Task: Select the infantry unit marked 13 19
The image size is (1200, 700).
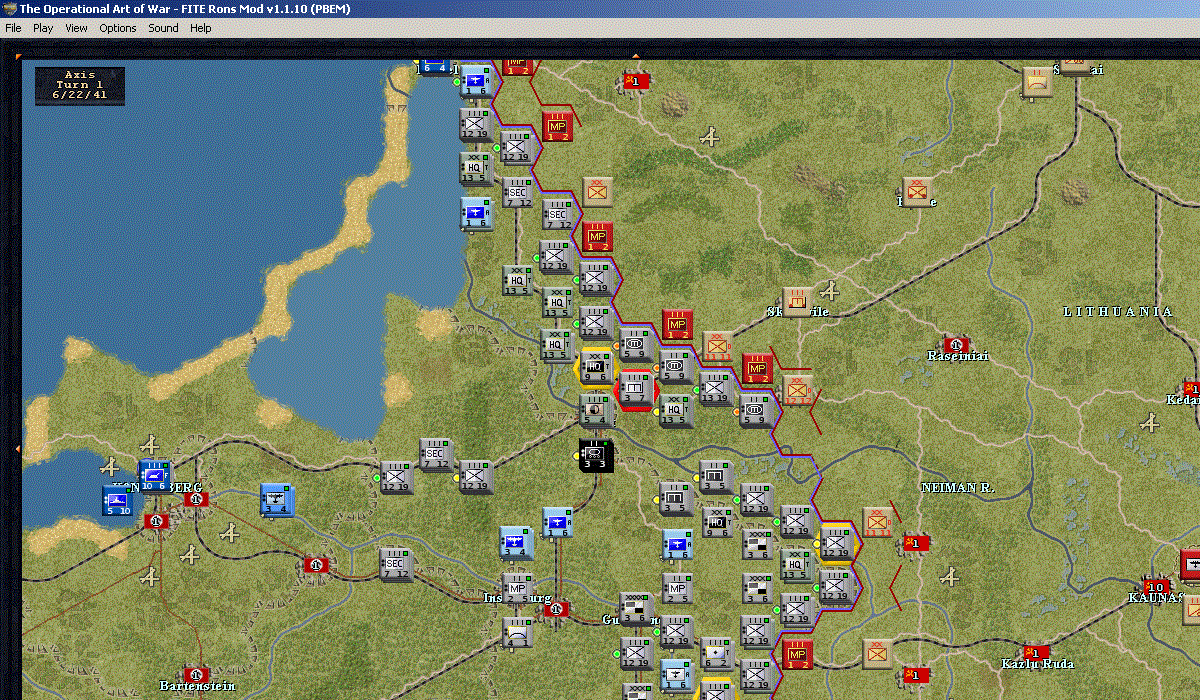Action: click(x=716, y=388)
